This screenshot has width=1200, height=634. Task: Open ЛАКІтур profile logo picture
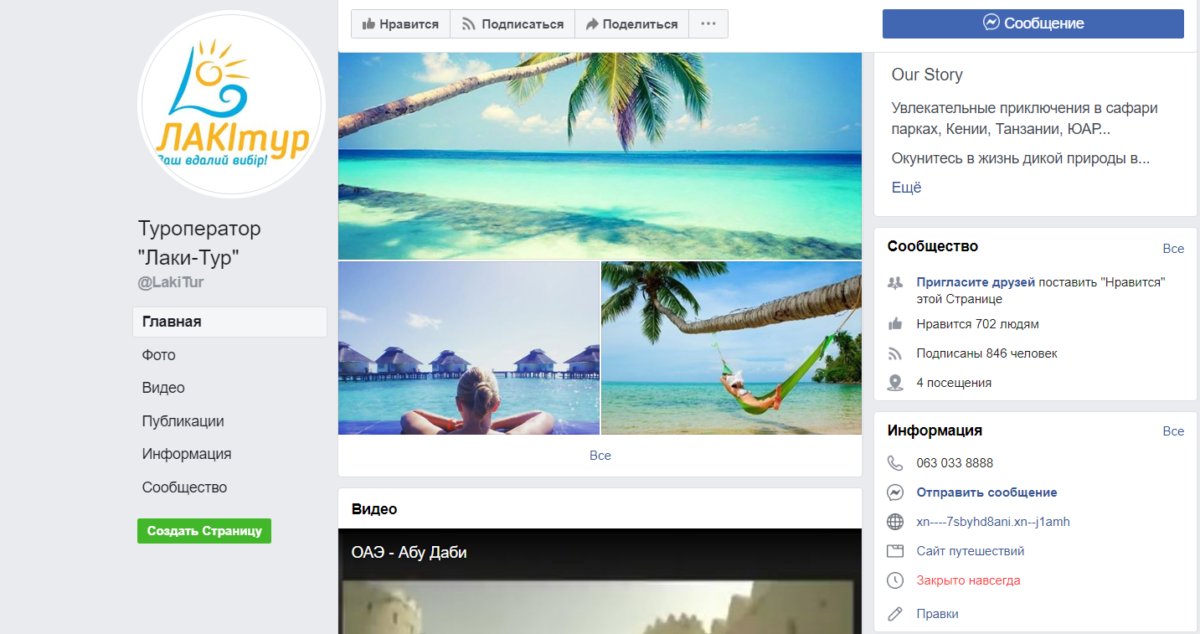(231, 104)
